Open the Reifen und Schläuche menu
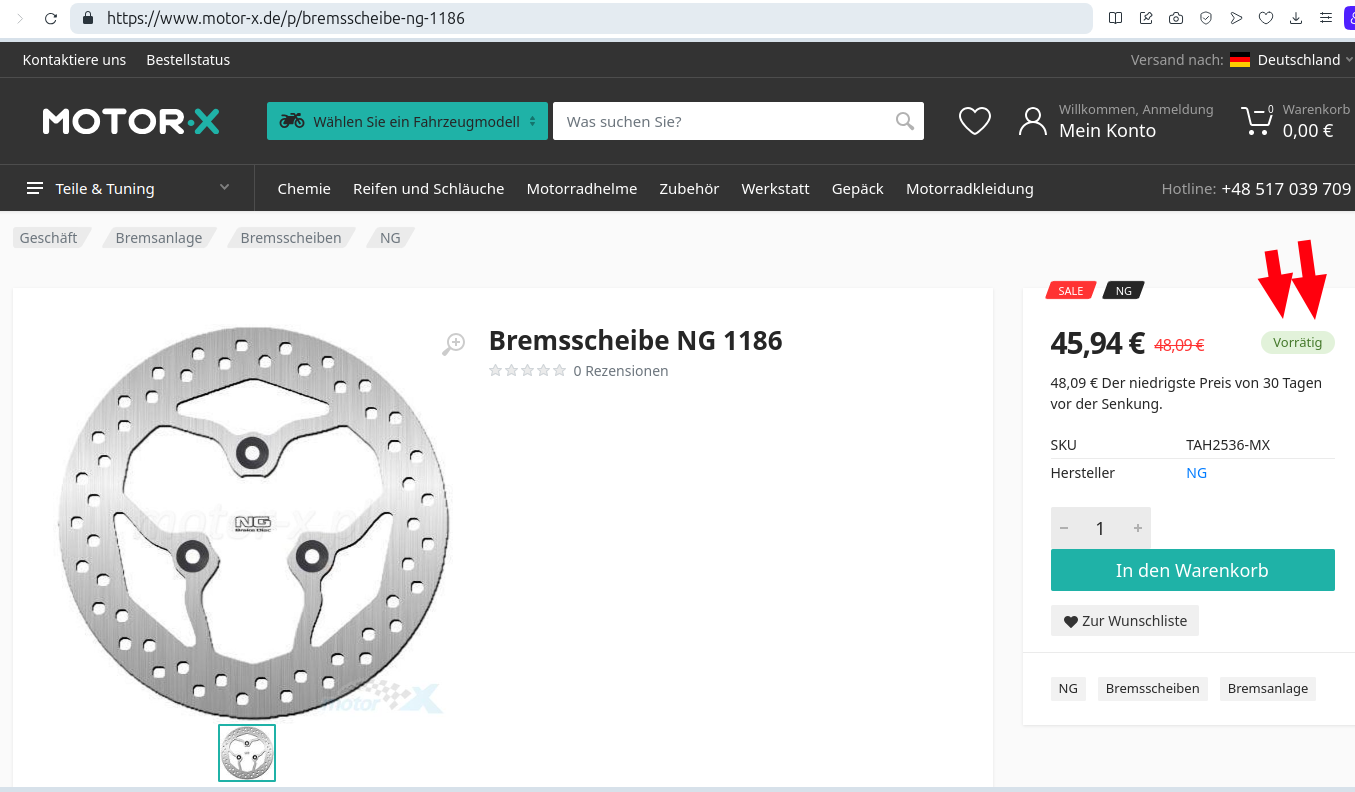 point(428,188)
